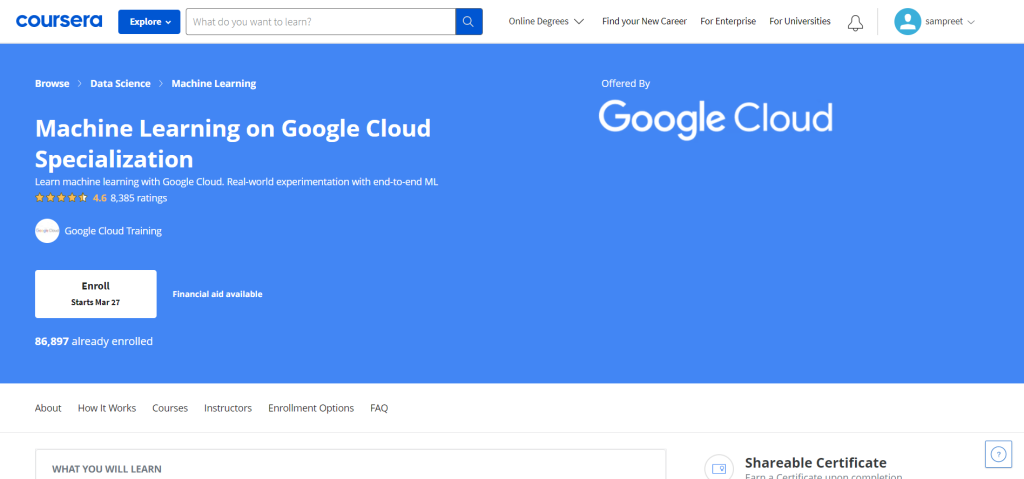Click the sampreet profile avatar icon
1024x479 pixels.
click(x=907, y=21)
